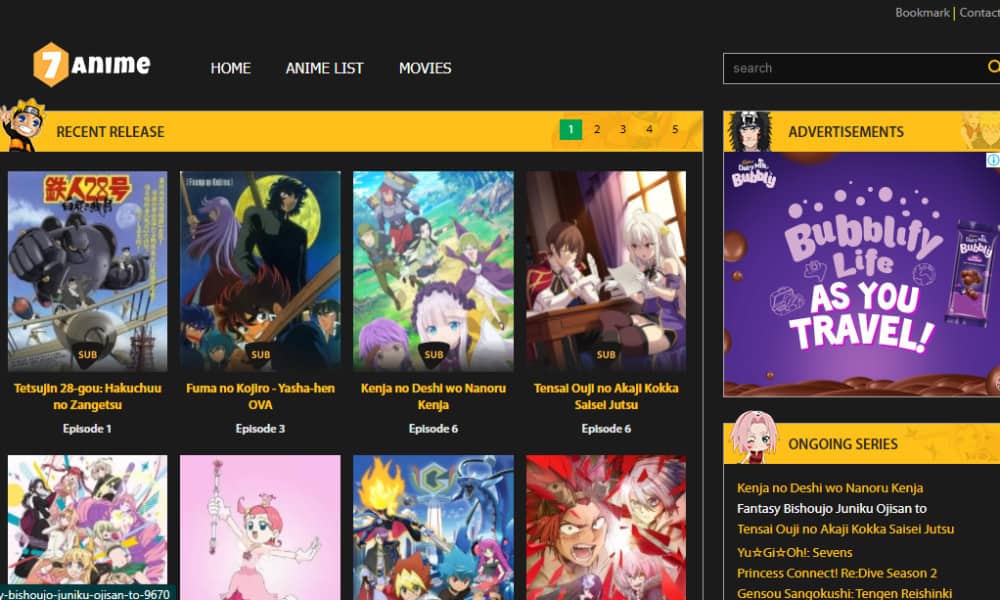1000x600 pixels.
Task: Click the 7Anime logo
Action: (x=92, y=64)
